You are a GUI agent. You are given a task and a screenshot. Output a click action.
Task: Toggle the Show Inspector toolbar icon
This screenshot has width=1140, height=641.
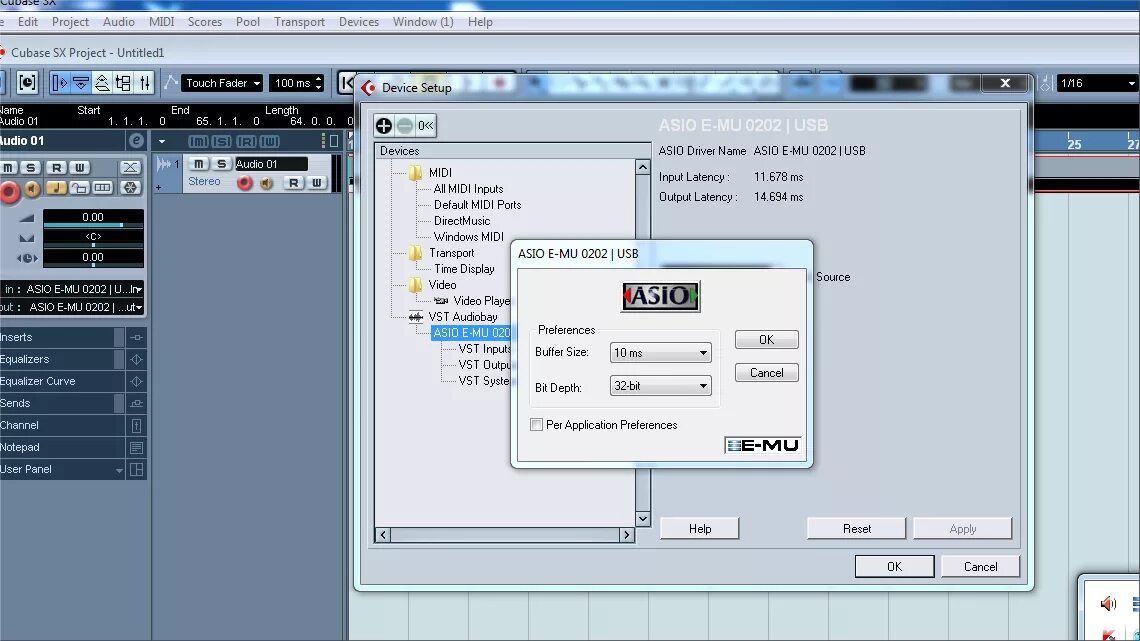click(x=60, y=83)
